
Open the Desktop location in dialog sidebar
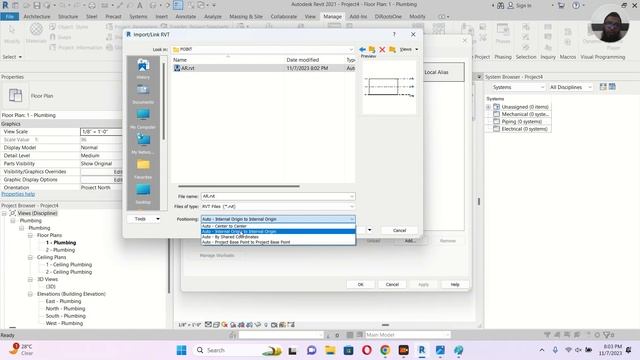tap(143, 193)
